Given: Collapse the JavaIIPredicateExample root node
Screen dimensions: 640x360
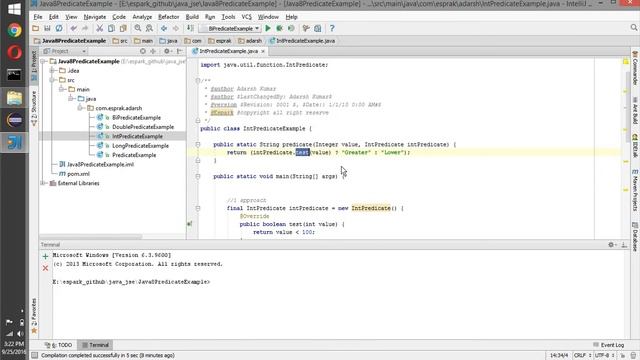Looking at the screenshot, I should point(43,61).
